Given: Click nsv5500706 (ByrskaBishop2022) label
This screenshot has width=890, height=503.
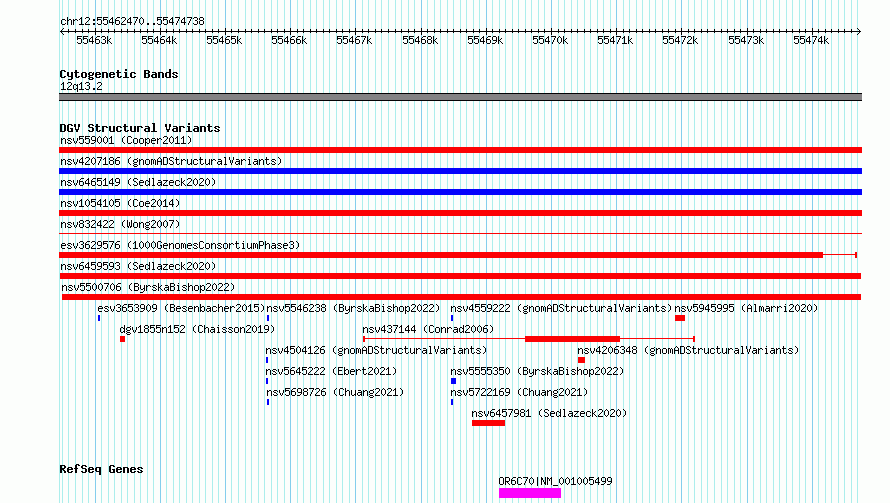Looking at the screenshot, I should [148, 287].
